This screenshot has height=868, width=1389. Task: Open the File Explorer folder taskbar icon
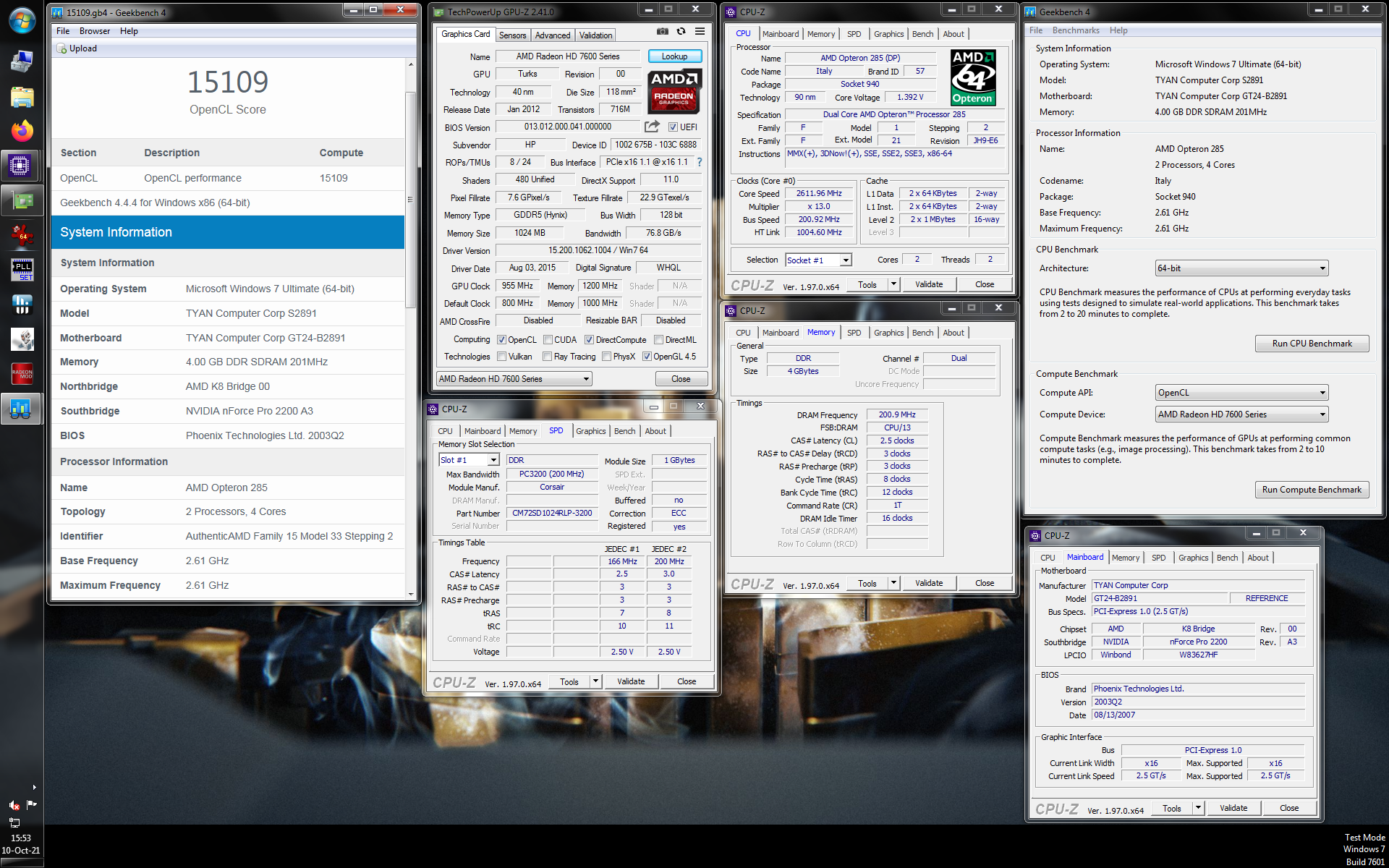[22, 96]
